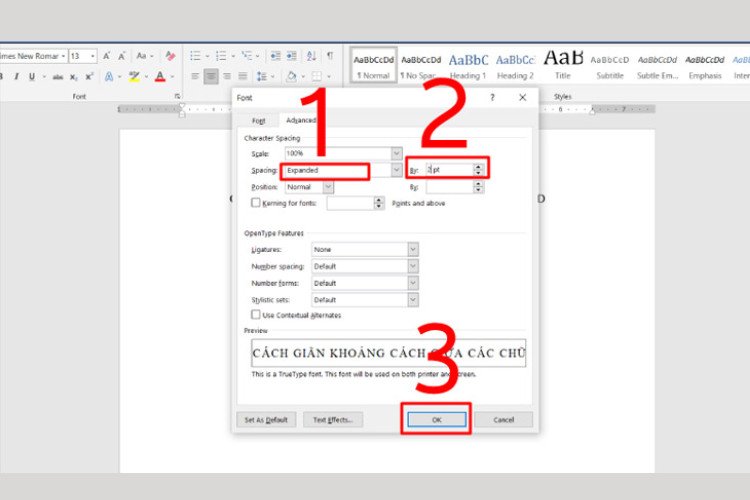The width and height of the screenshot is (750, 500).
Task: Open the Font group dialog launcher
Action: coord(177,97)
